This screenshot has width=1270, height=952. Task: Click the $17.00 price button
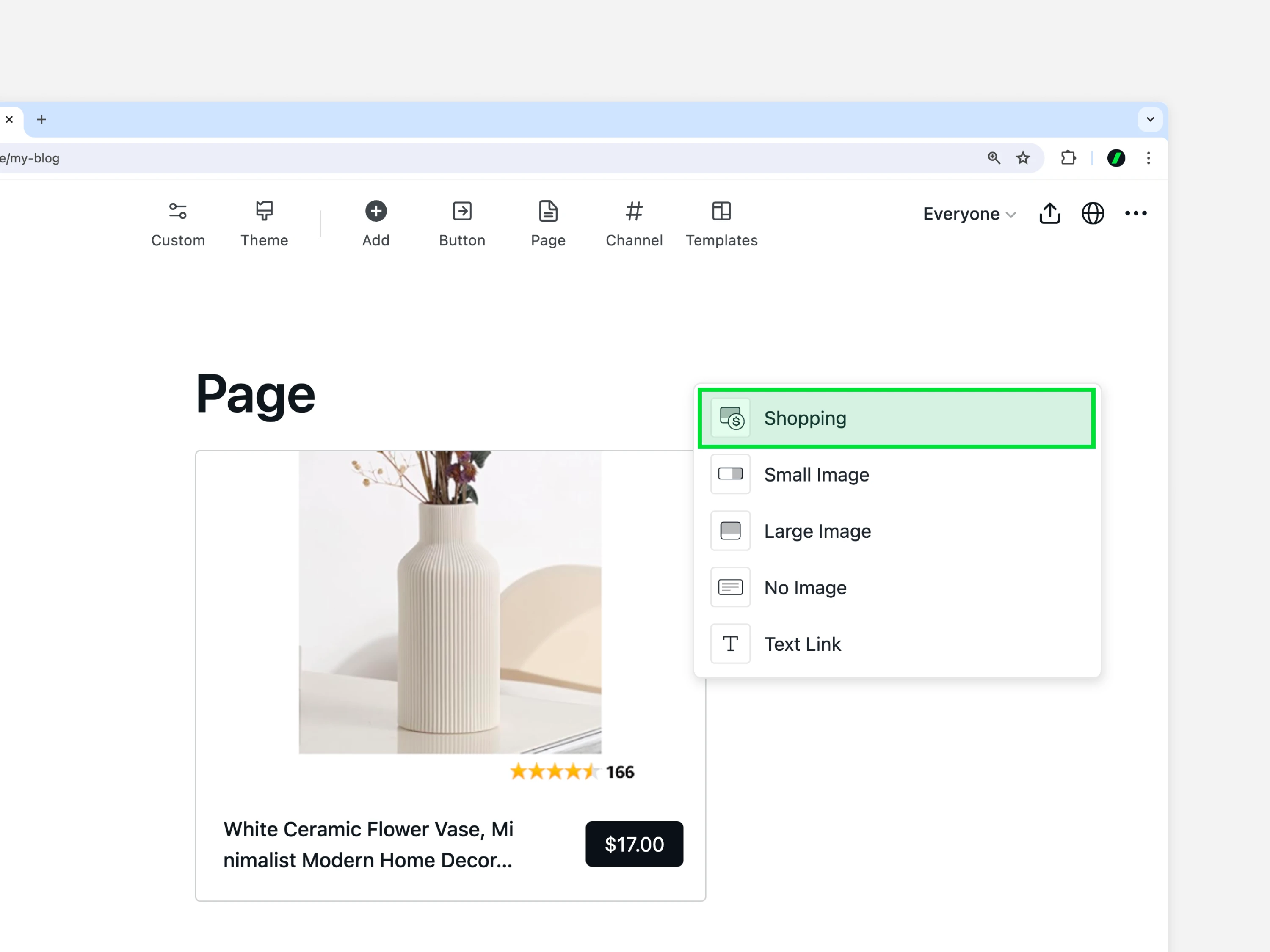tap(634, 844)
